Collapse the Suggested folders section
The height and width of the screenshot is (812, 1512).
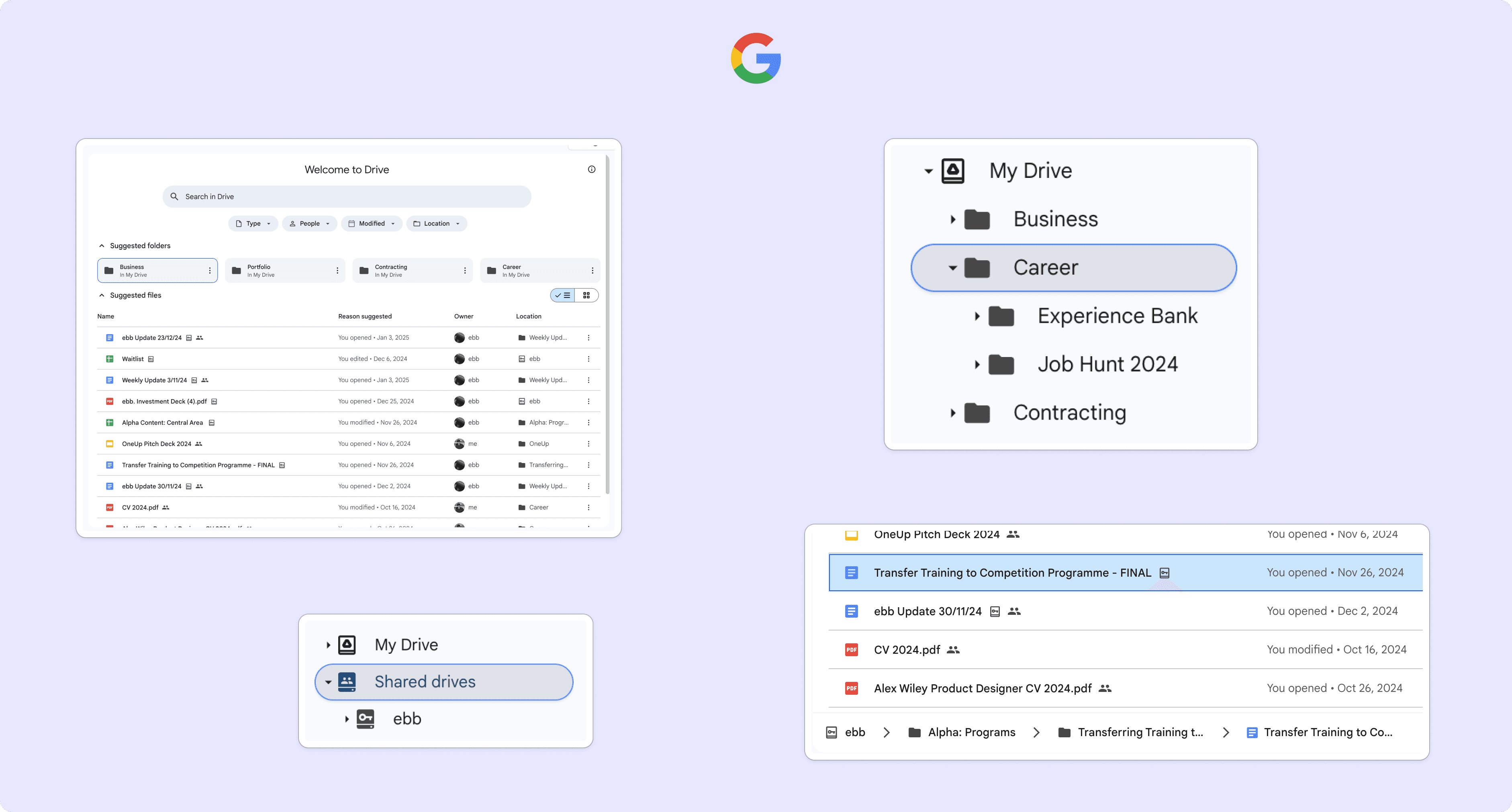pos(102,246)
